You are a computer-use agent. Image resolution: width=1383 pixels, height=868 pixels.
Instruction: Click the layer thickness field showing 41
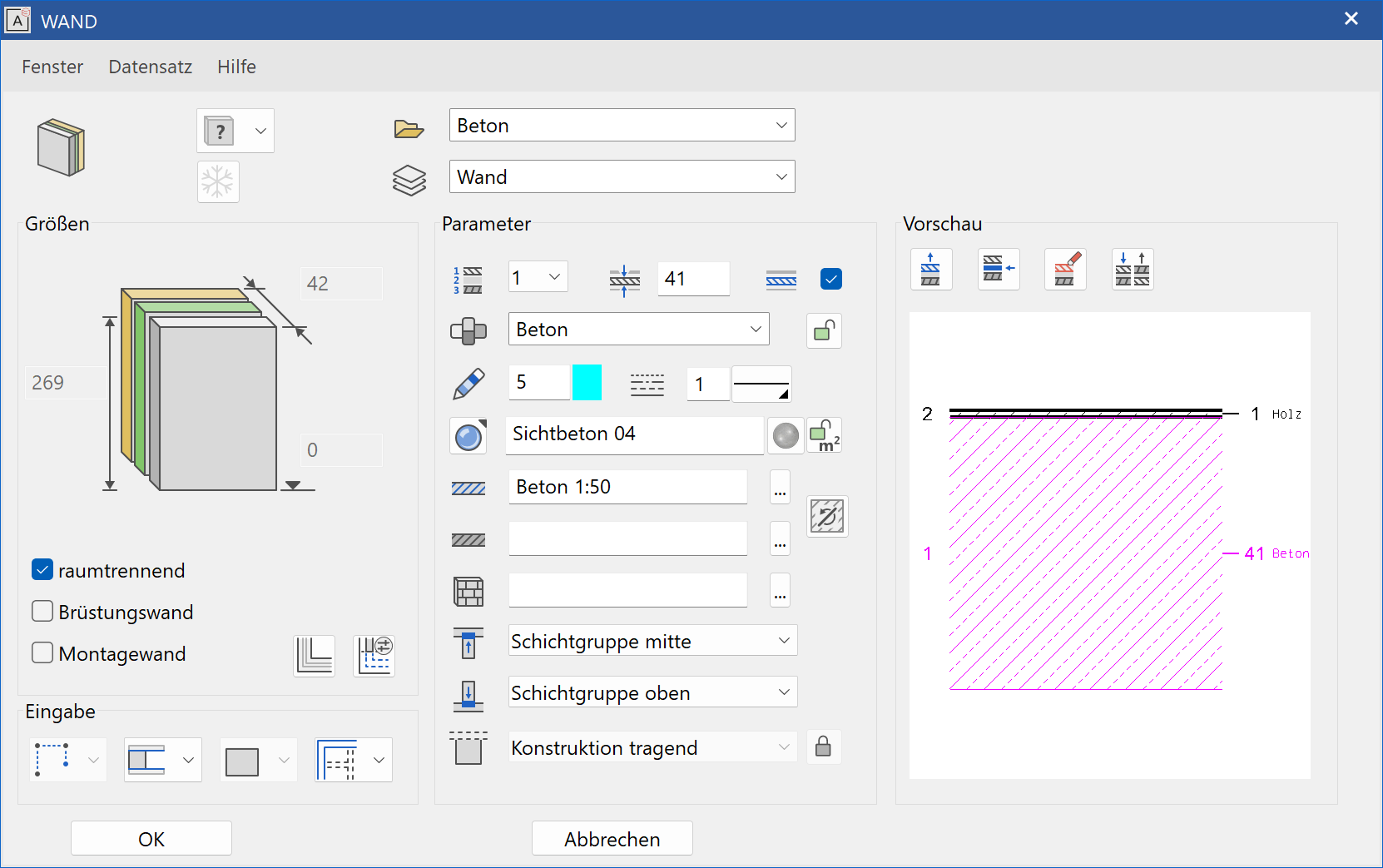[x=694, y=279]
